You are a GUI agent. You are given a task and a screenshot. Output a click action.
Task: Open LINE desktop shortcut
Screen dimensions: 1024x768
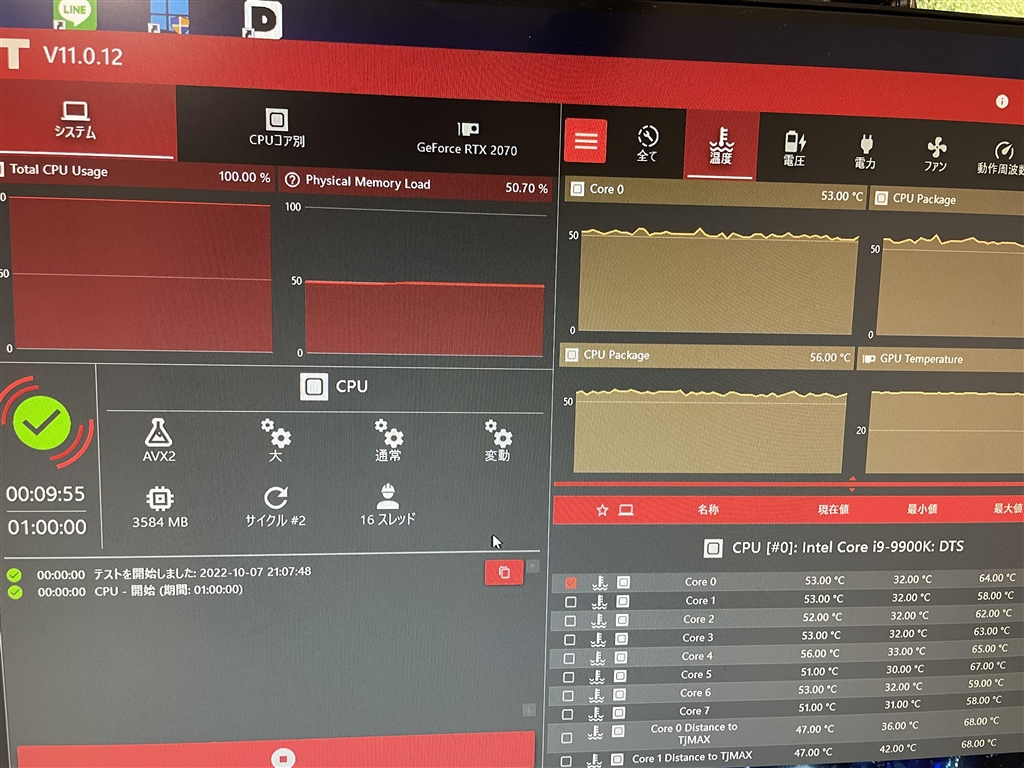tap(75, 14)
